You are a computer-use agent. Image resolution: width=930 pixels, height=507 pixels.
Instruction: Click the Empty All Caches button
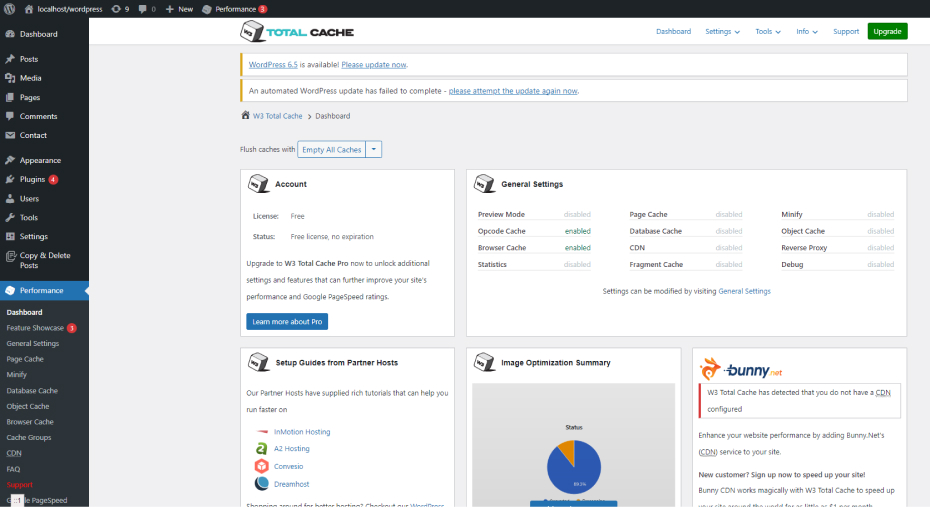[332, 149]
